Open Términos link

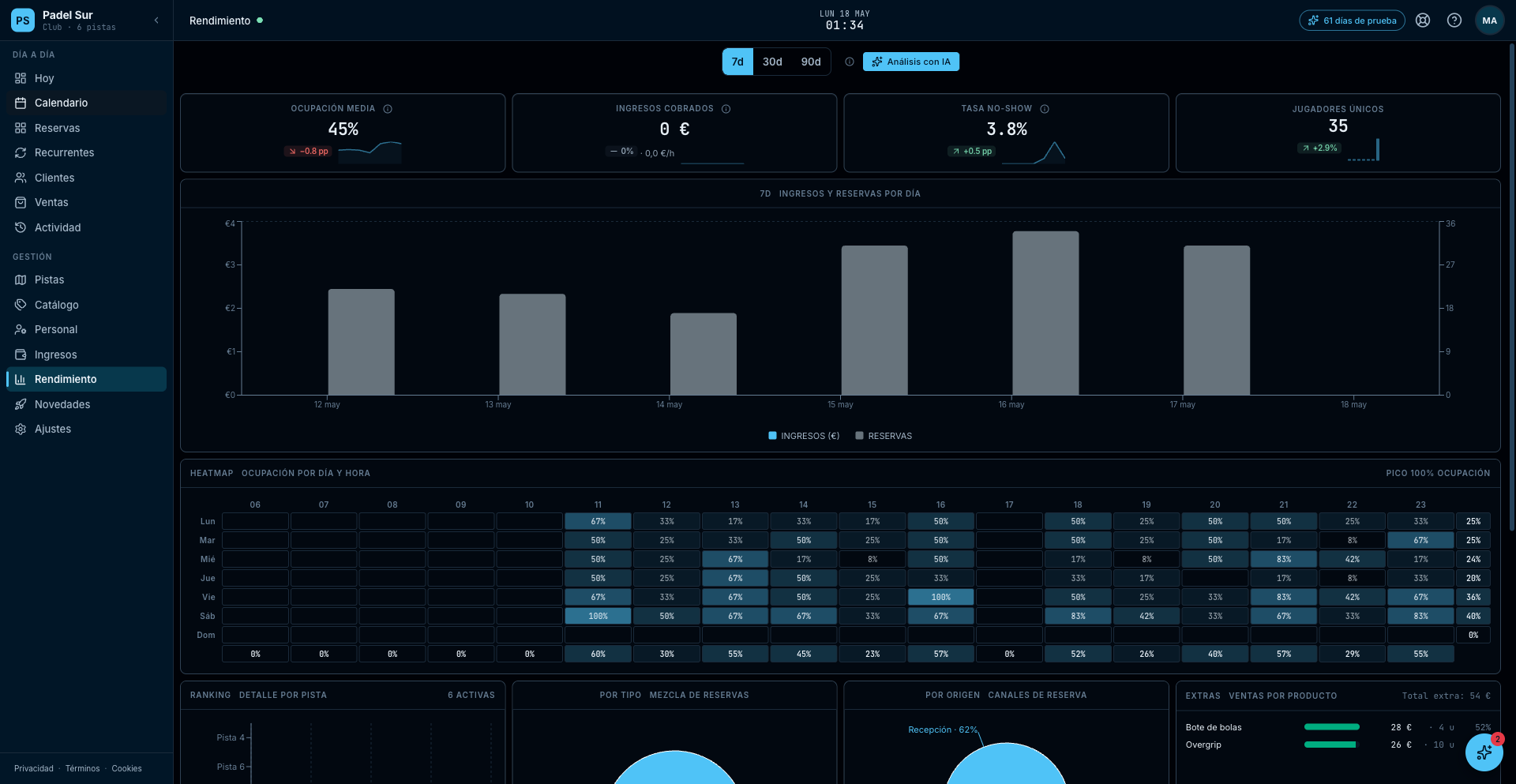82,768
